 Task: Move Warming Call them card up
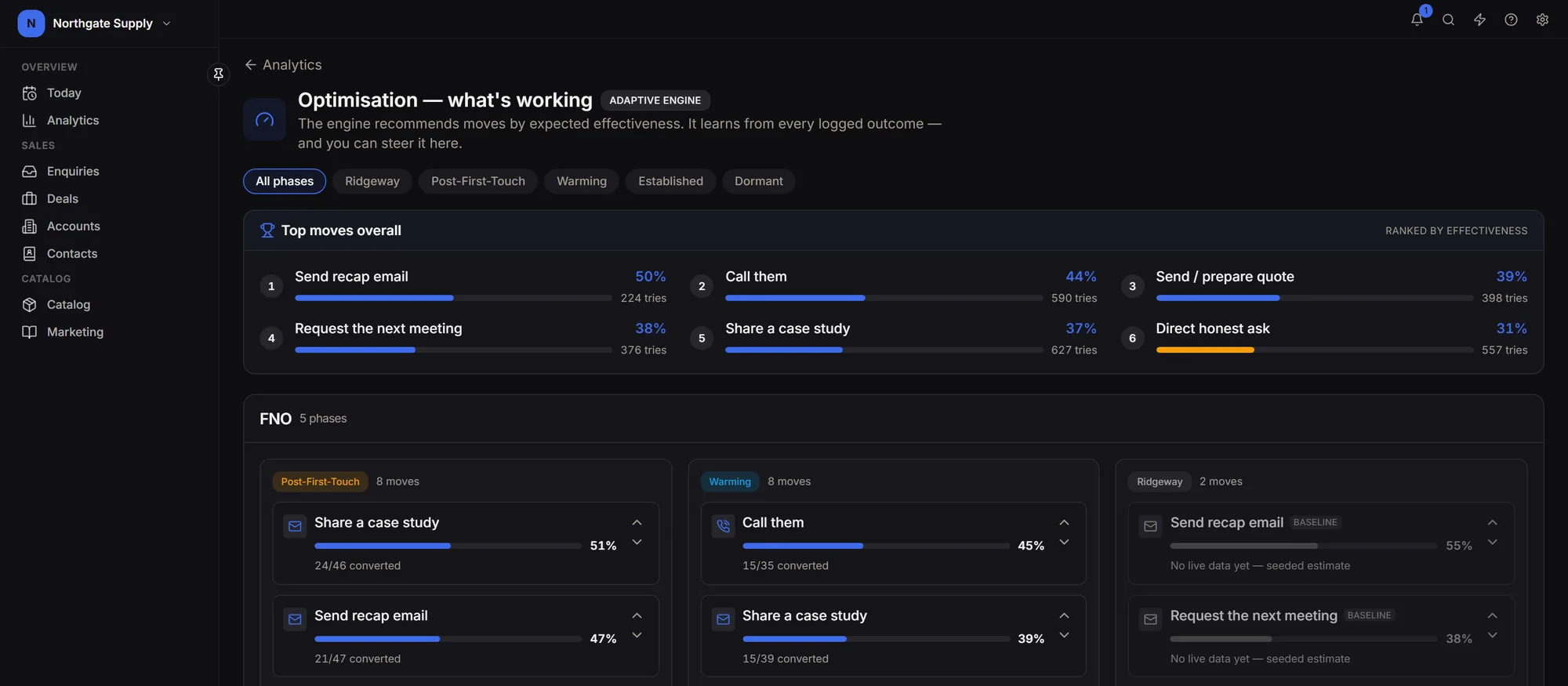pyautogui.click(x=1064, y=523)
